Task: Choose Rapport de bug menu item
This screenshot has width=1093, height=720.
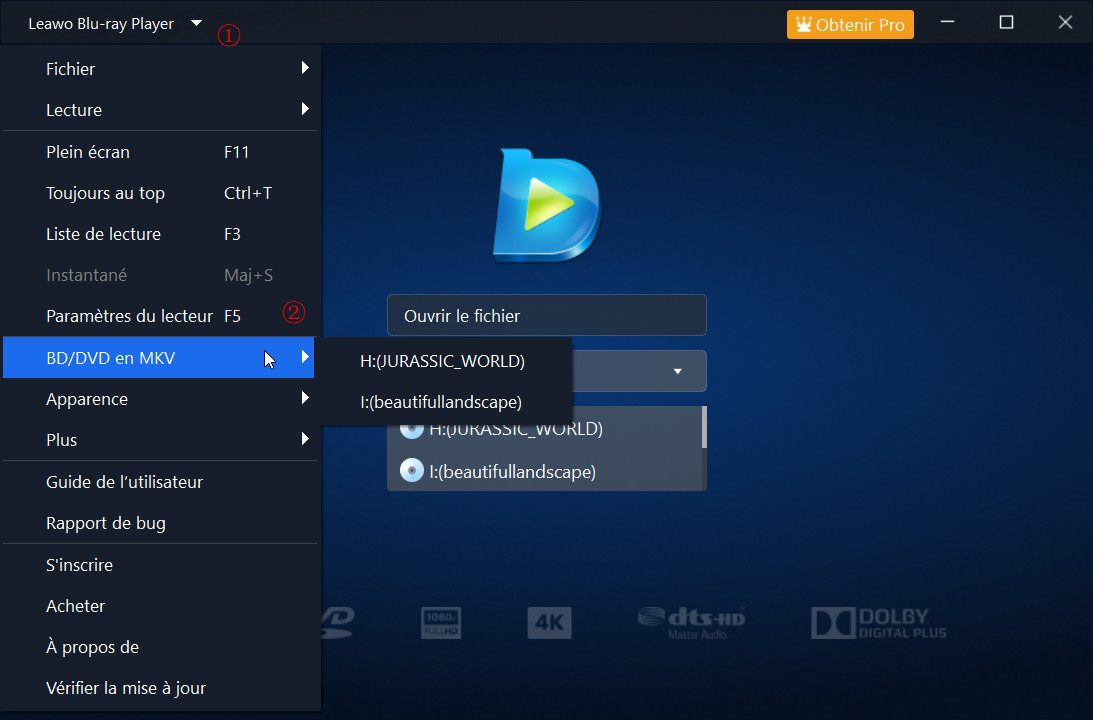Action: tap(160, 523)
